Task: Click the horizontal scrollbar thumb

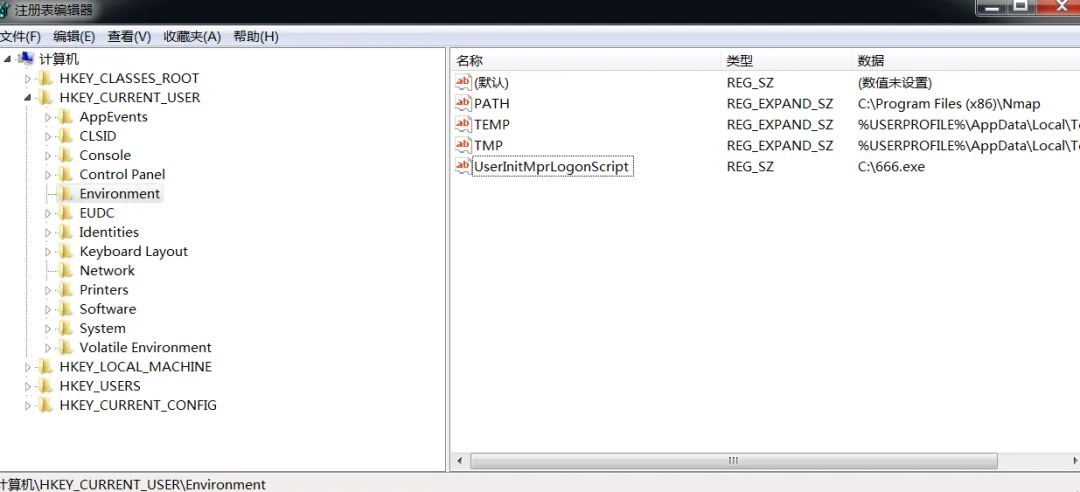Action: 734,460
